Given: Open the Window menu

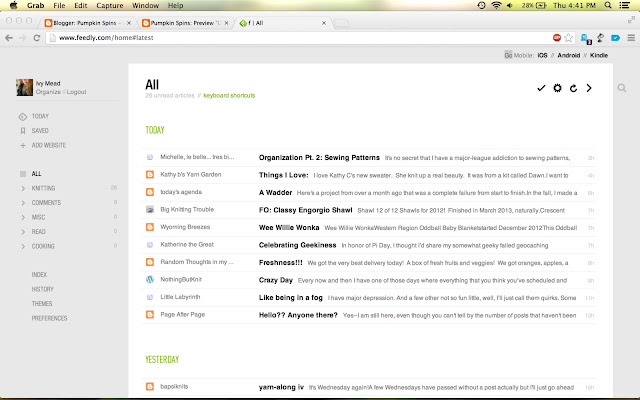Looking at the screenshot, I should point(145,5).
